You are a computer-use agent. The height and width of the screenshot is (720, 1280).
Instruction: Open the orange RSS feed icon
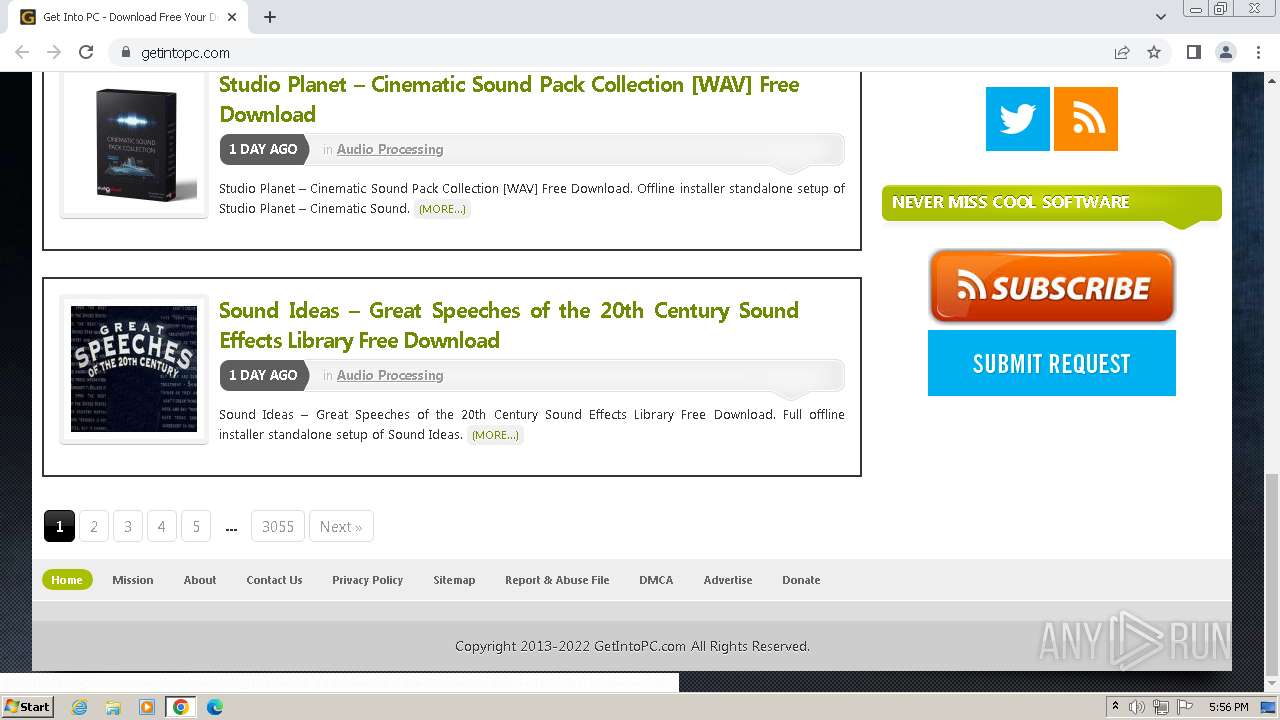tap(1086, 119)
